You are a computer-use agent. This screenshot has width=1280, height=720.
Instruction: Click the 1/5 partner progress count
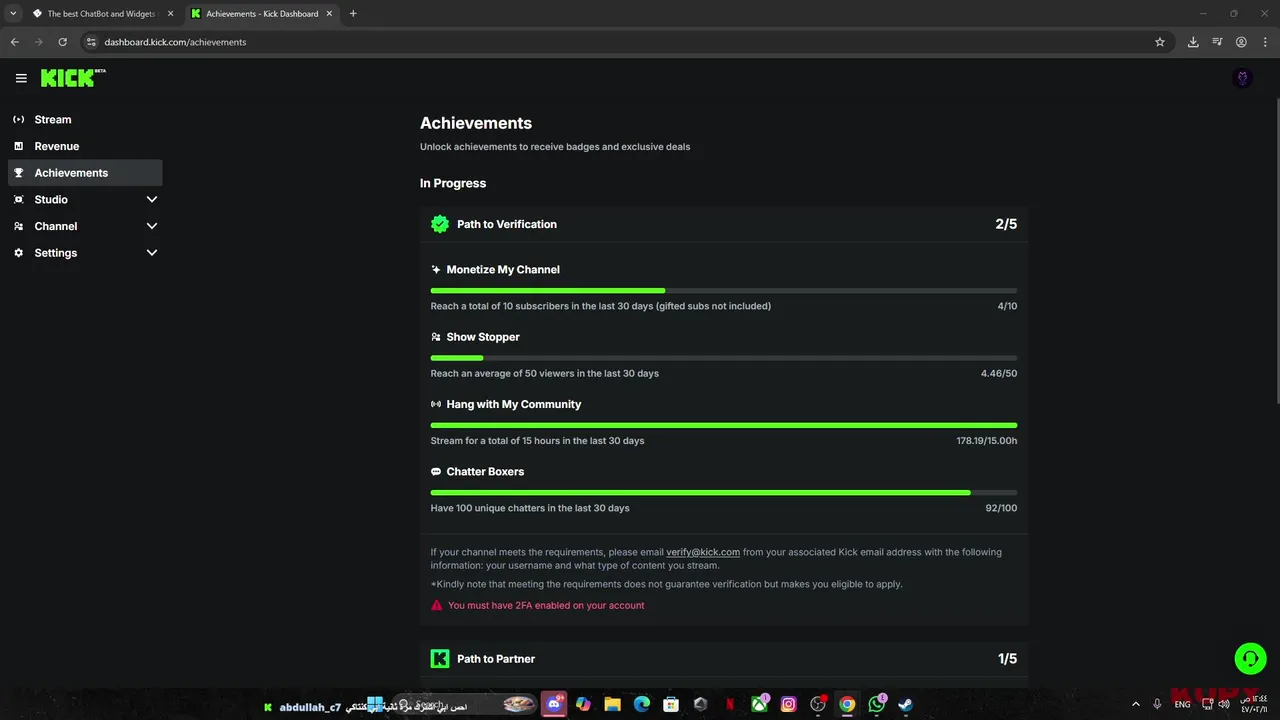(1007, 659)
